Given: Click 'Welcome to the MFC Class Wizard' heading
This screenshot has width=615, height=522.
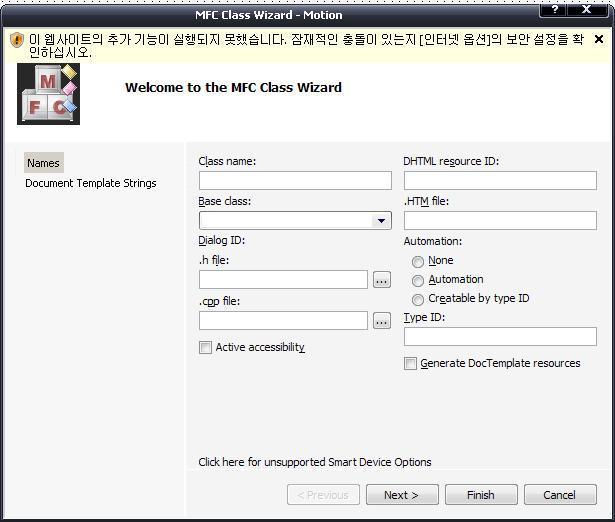Looking at the screenshot, I should tap(233, 87).
